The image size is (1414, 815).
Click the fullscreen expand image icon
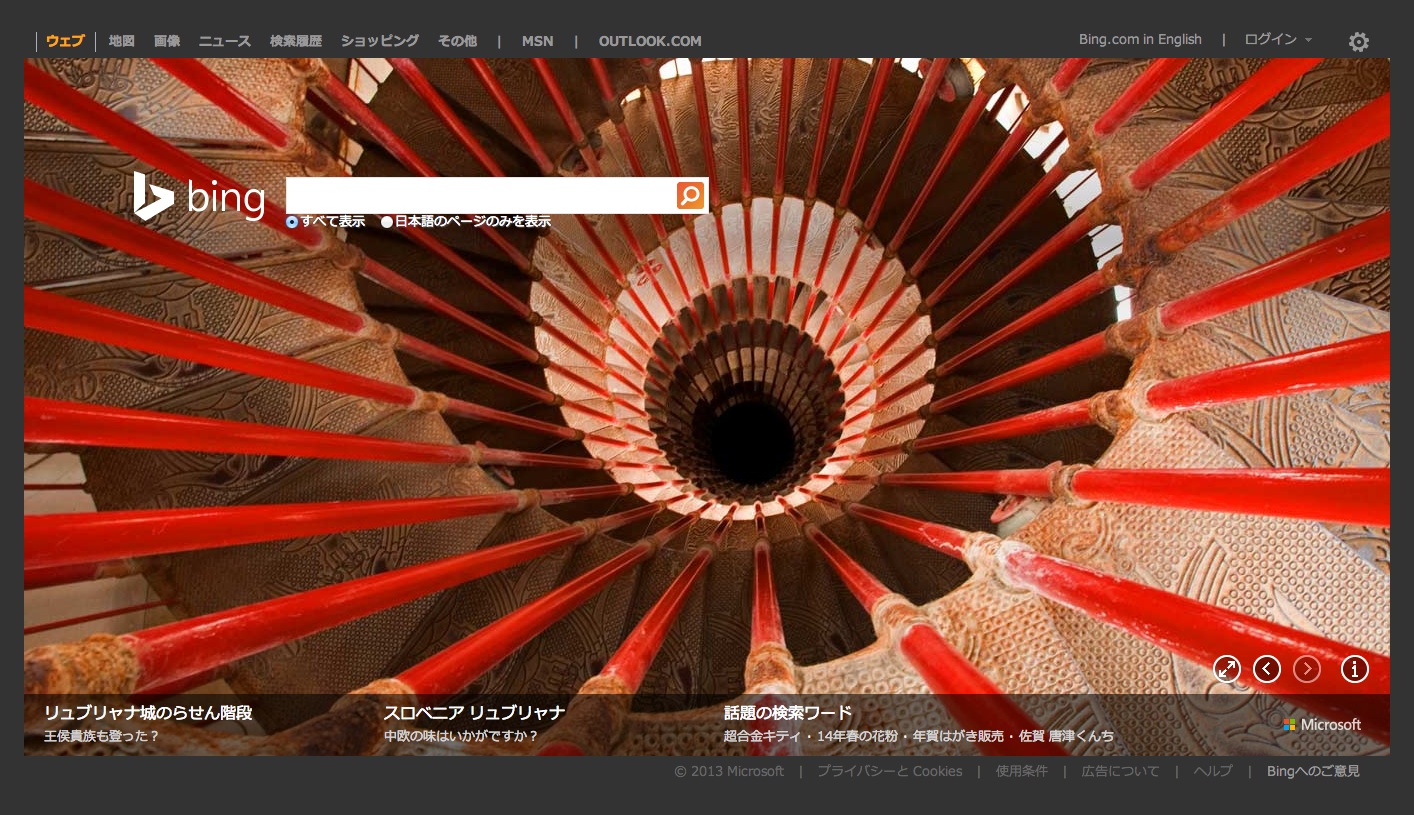(1227, 669)
